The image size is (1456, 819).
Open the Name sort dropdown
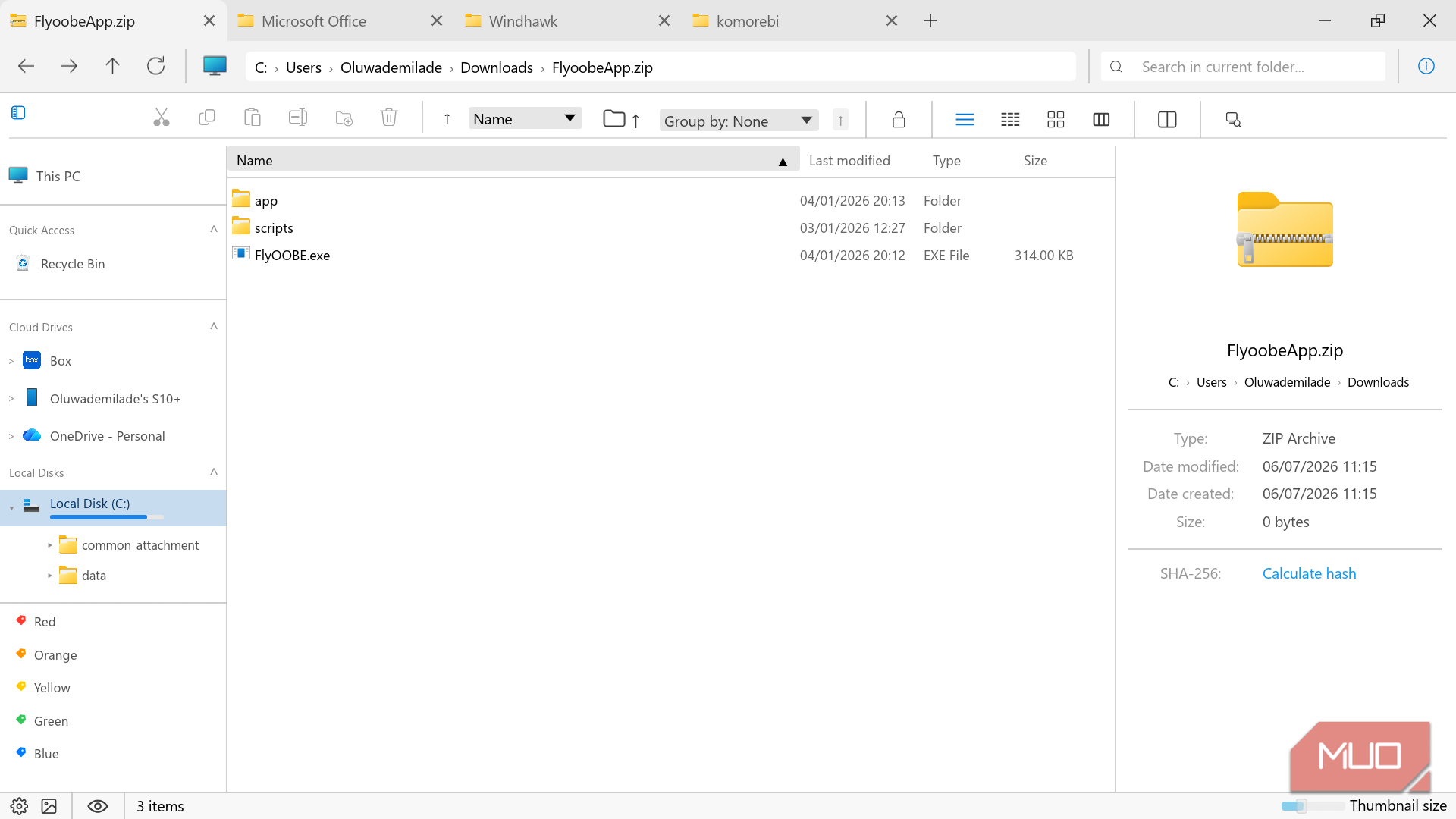(525, 118)
